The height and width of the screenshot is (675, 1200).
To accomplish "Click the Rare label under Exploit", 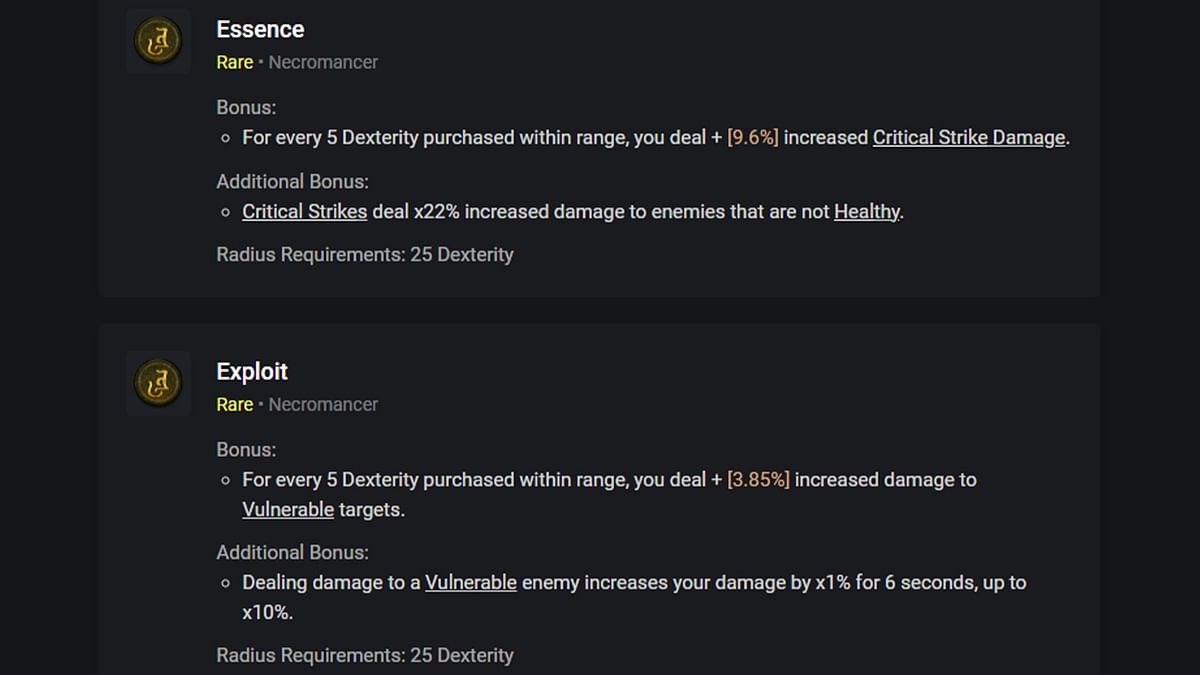I will 234,404.
